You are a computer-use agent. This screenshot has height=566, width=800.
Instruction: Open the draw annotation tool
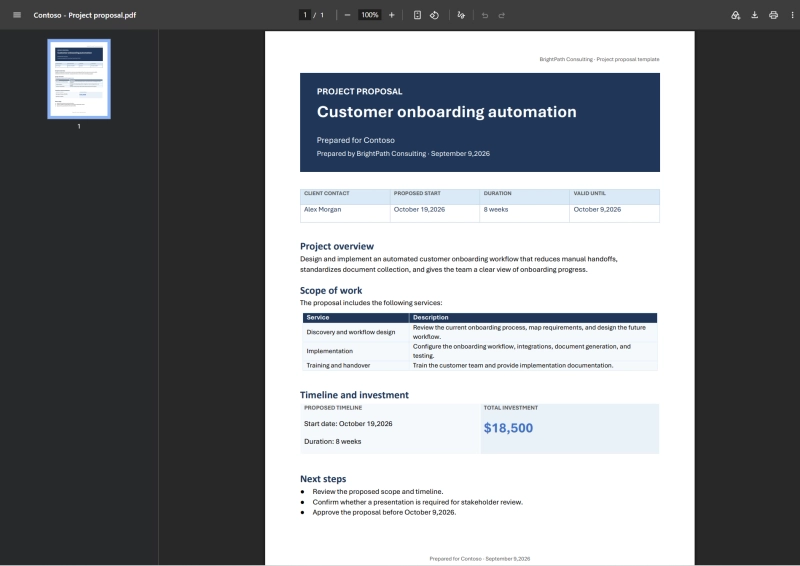[461, 15]
